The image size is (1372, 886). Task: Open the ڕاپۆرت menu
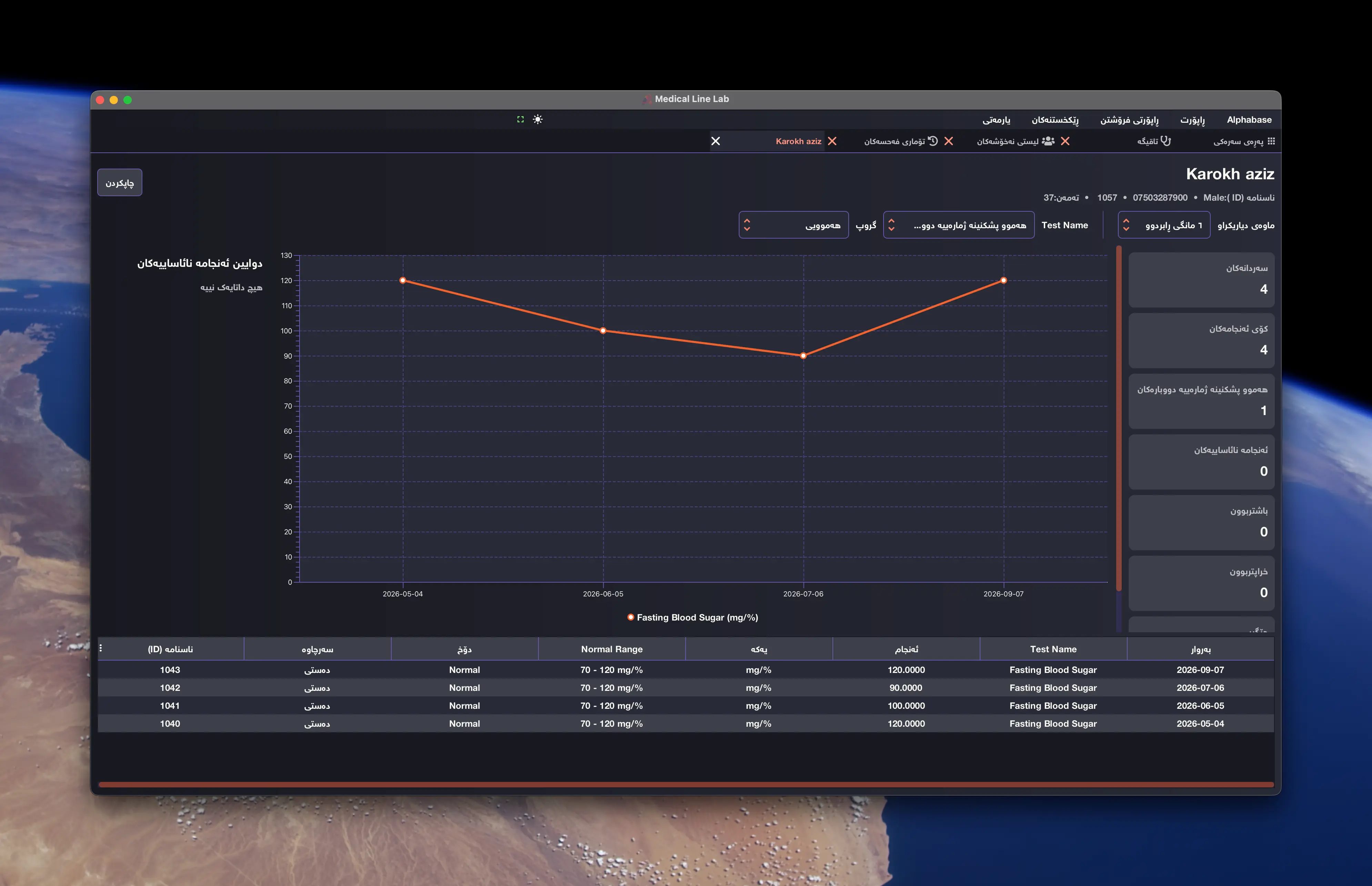1192,120
